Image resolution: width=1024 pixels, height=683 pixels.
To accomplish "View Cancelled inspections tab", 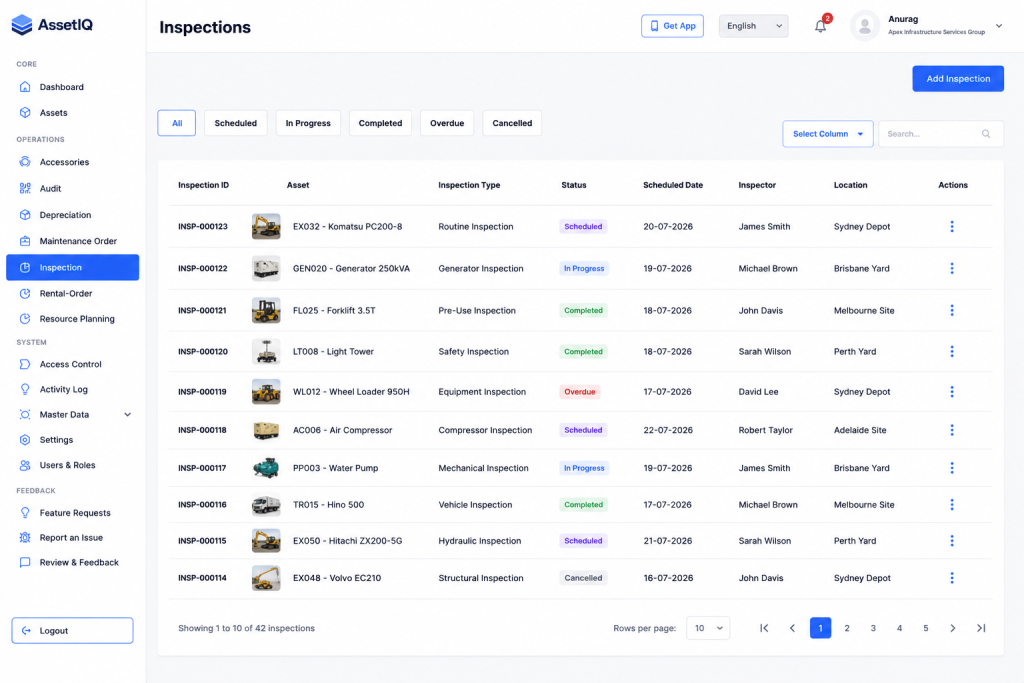I will click(512, 123).
